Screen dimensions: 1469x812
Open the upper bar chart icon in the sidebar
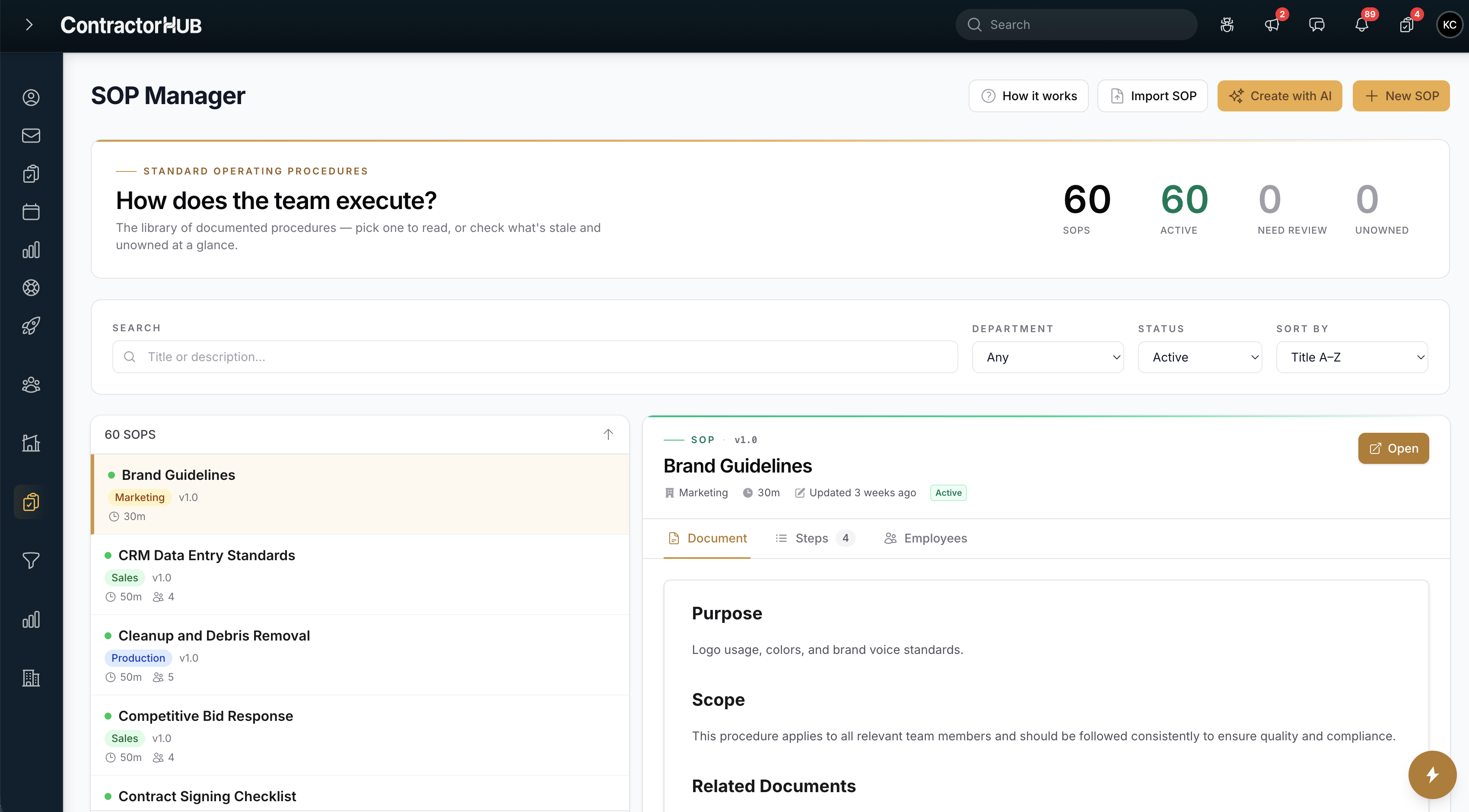pos(31,250)
